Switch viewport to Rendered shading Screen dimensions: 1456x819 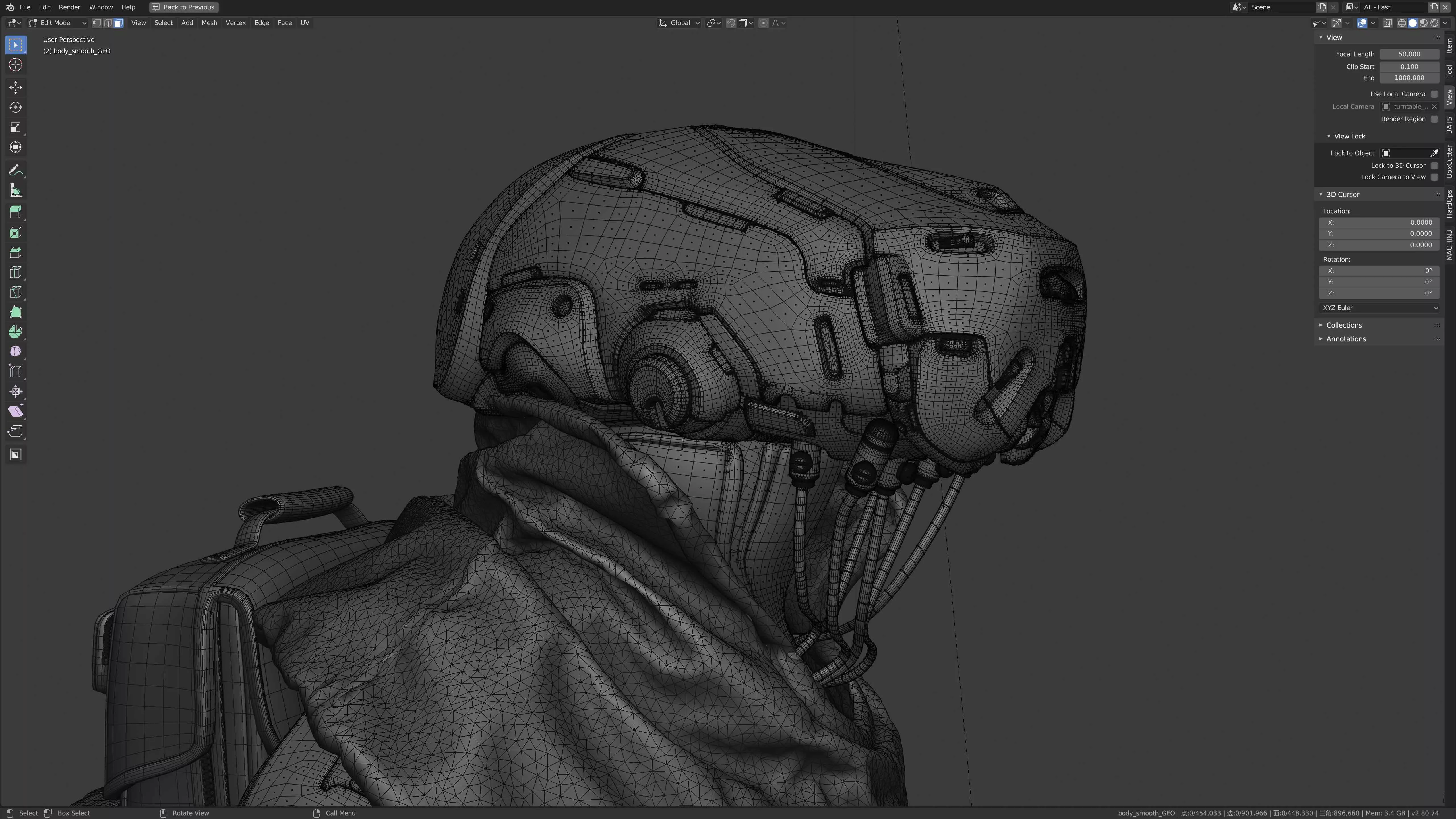coord(1434,23)
